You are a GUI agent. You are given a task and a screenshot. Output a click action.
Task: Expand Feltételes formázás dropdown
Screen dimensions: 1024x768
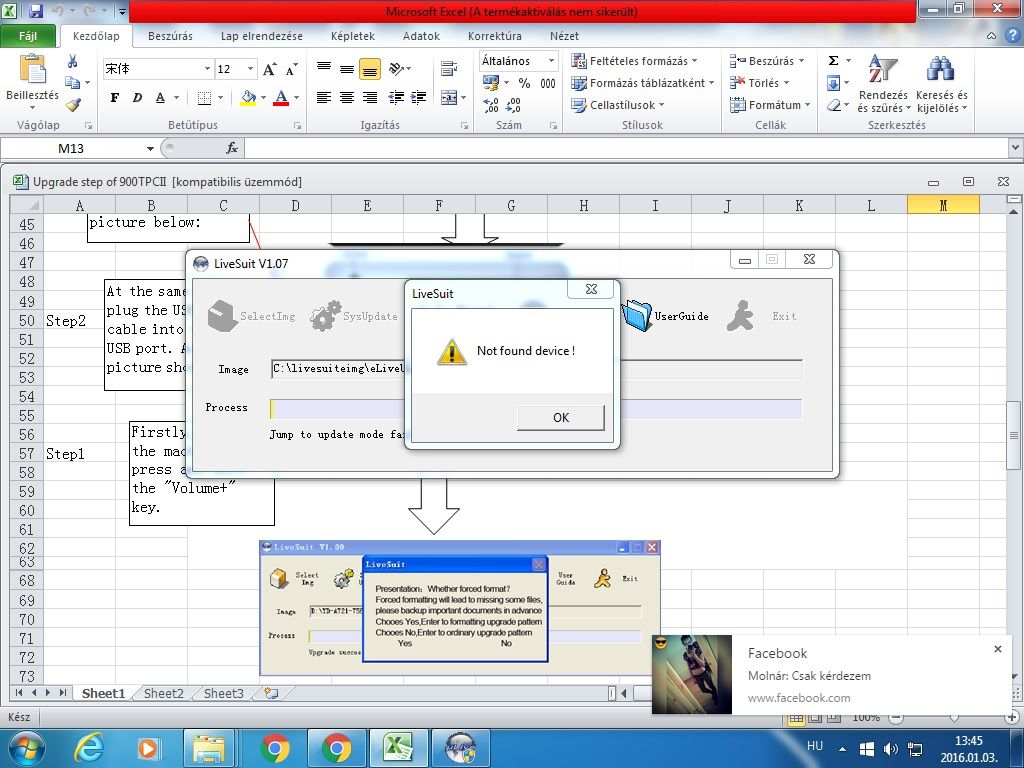694,61
